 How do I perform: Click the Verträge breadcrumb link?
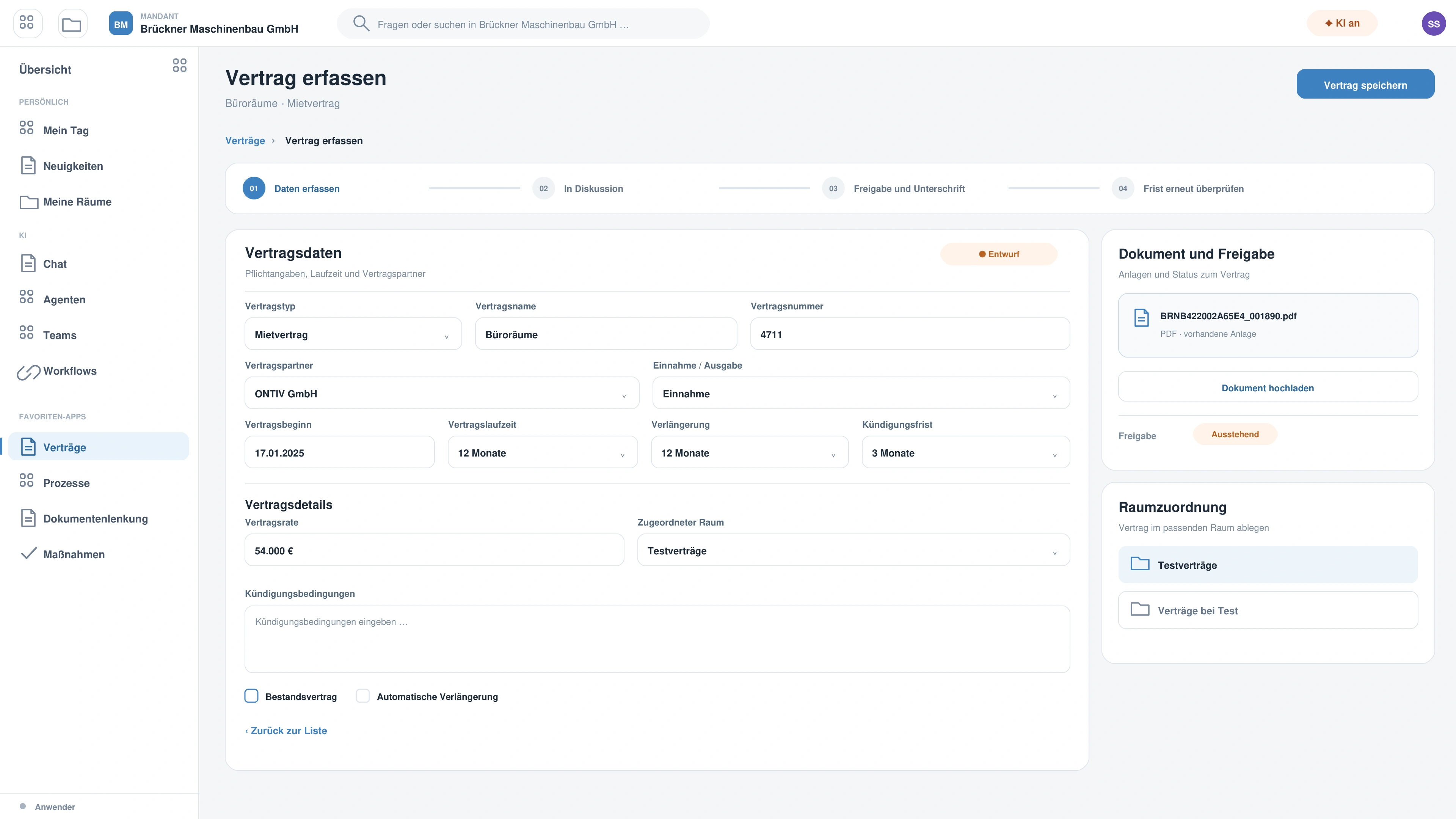[245, 141]
